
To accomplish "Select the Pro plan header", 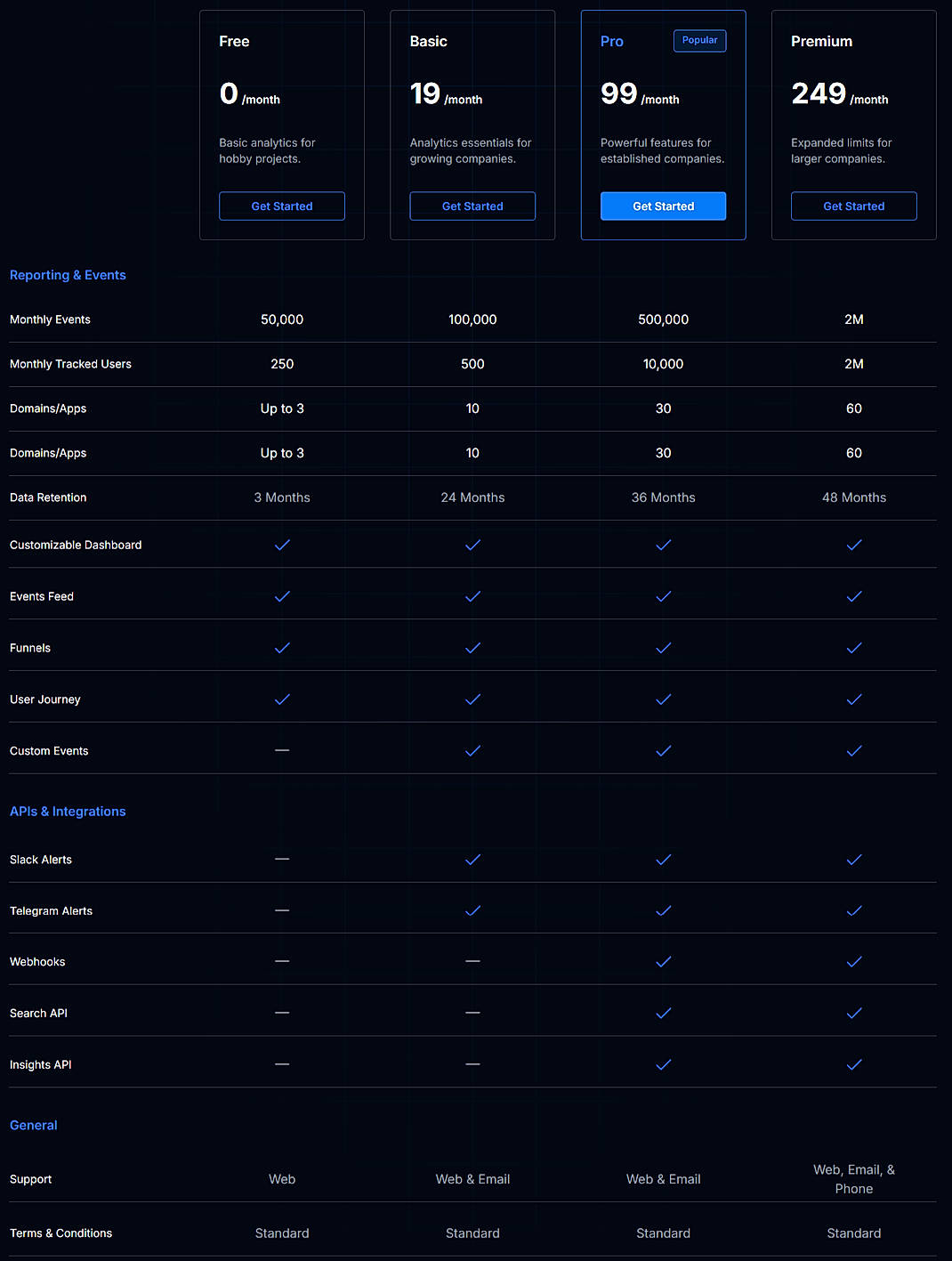I will coord(612,41).
